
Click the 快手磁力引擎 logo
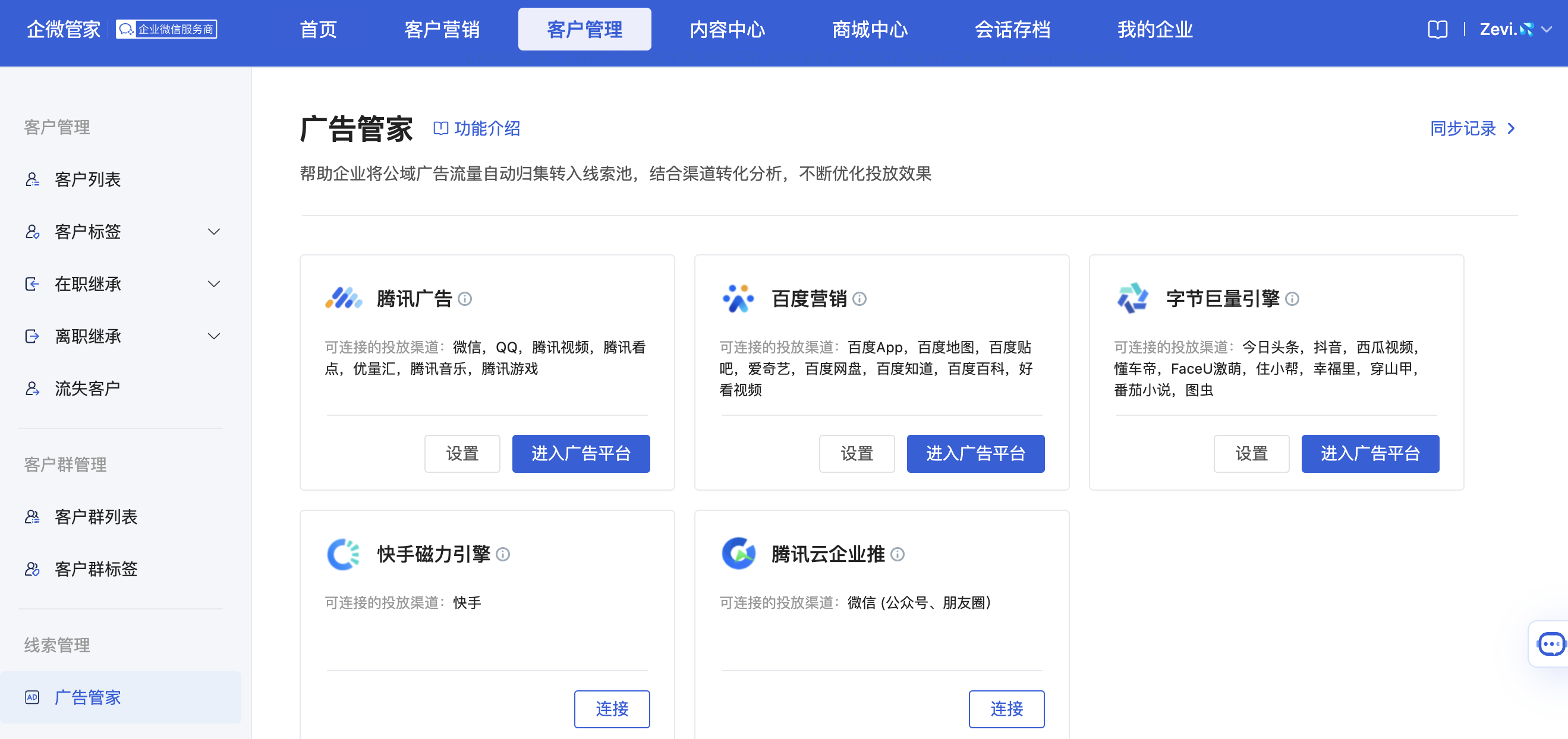344,554
